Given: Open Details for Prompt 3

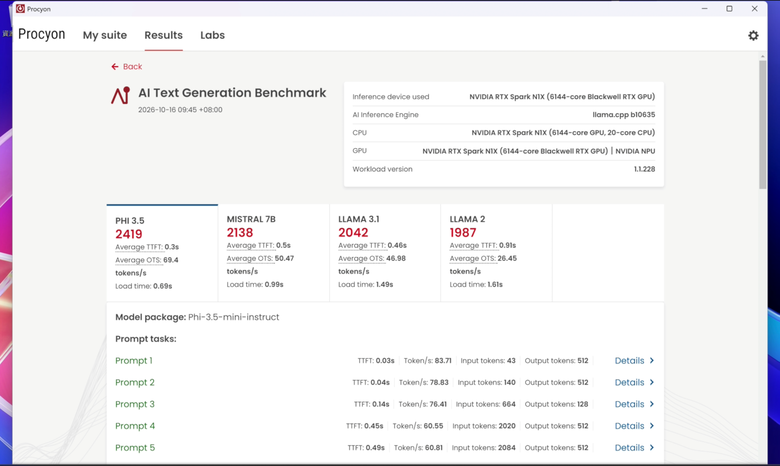Looking at the screenshot, I should [x=629, y=404].
